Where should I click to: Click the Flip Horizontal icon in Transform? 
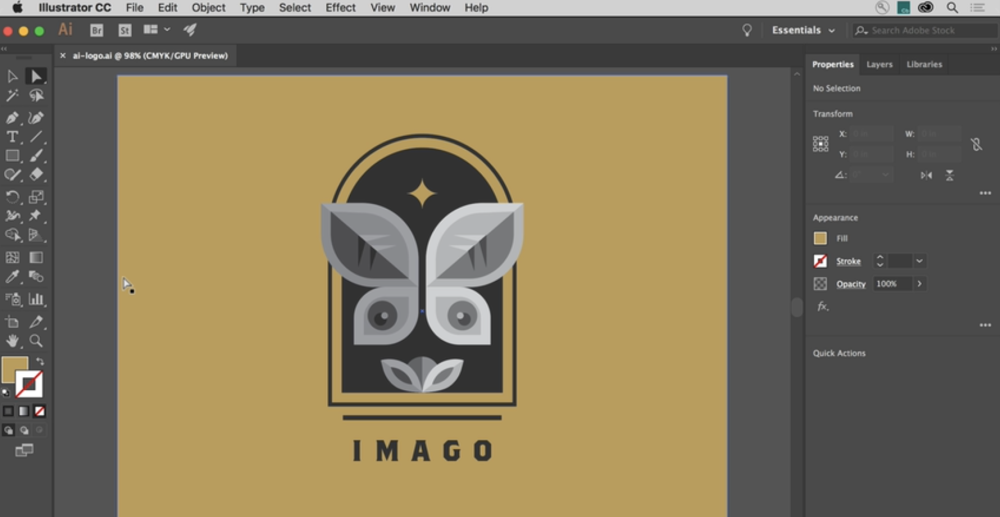[x=926, y=175]
